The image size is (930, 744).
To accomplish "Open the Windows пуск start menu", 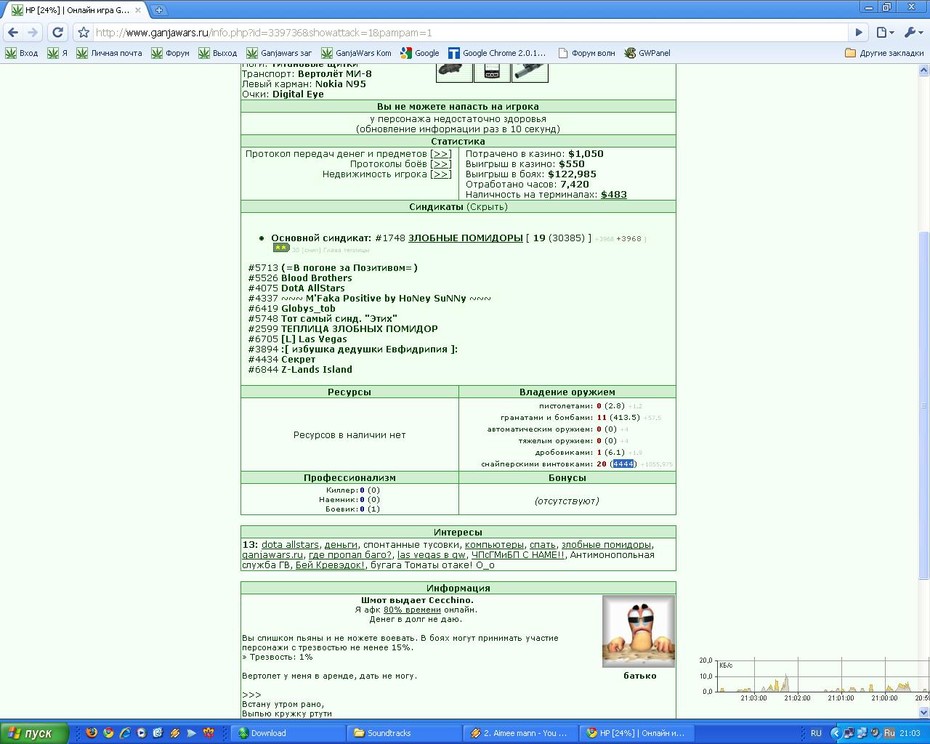I will [33, 733].
